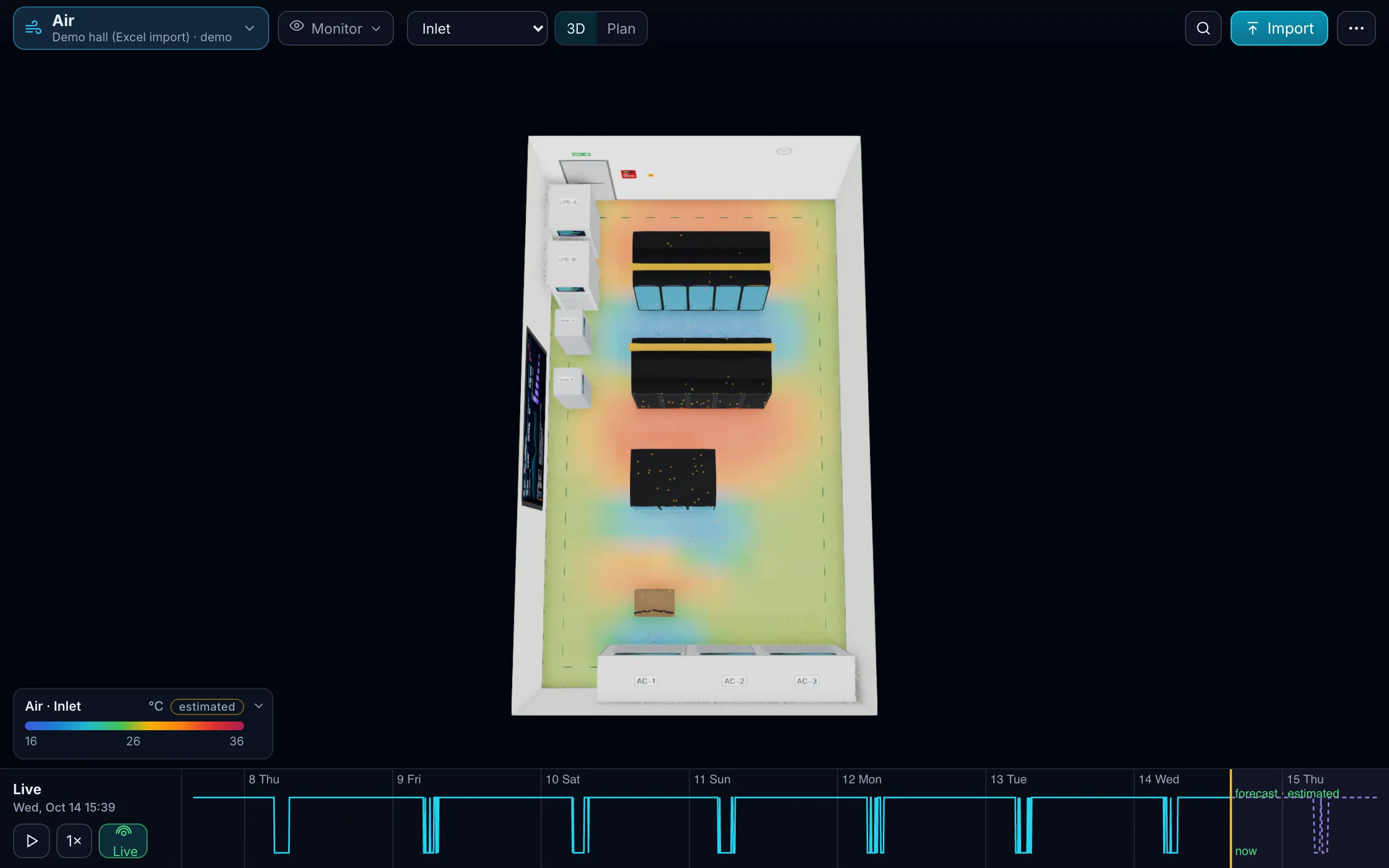Screen dimensions: 1389x868
Task: Click the Import button
Action: (x=1279, y=28)
